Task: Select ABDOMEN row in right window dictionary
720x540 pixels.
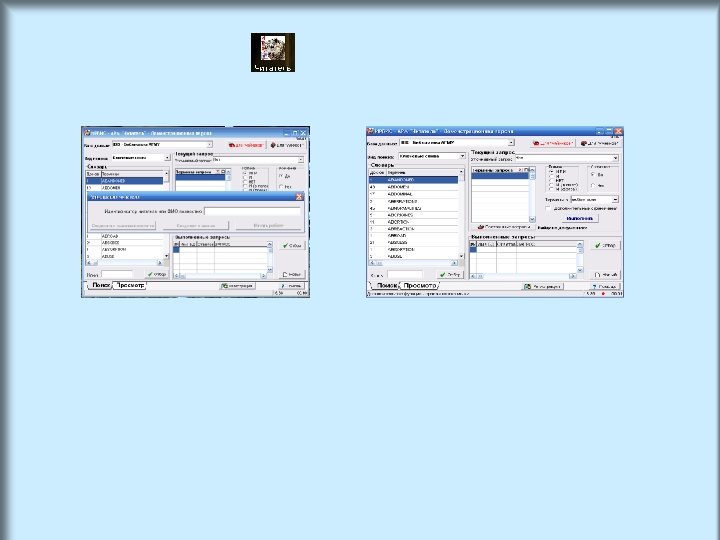Action: coord(413,187)
